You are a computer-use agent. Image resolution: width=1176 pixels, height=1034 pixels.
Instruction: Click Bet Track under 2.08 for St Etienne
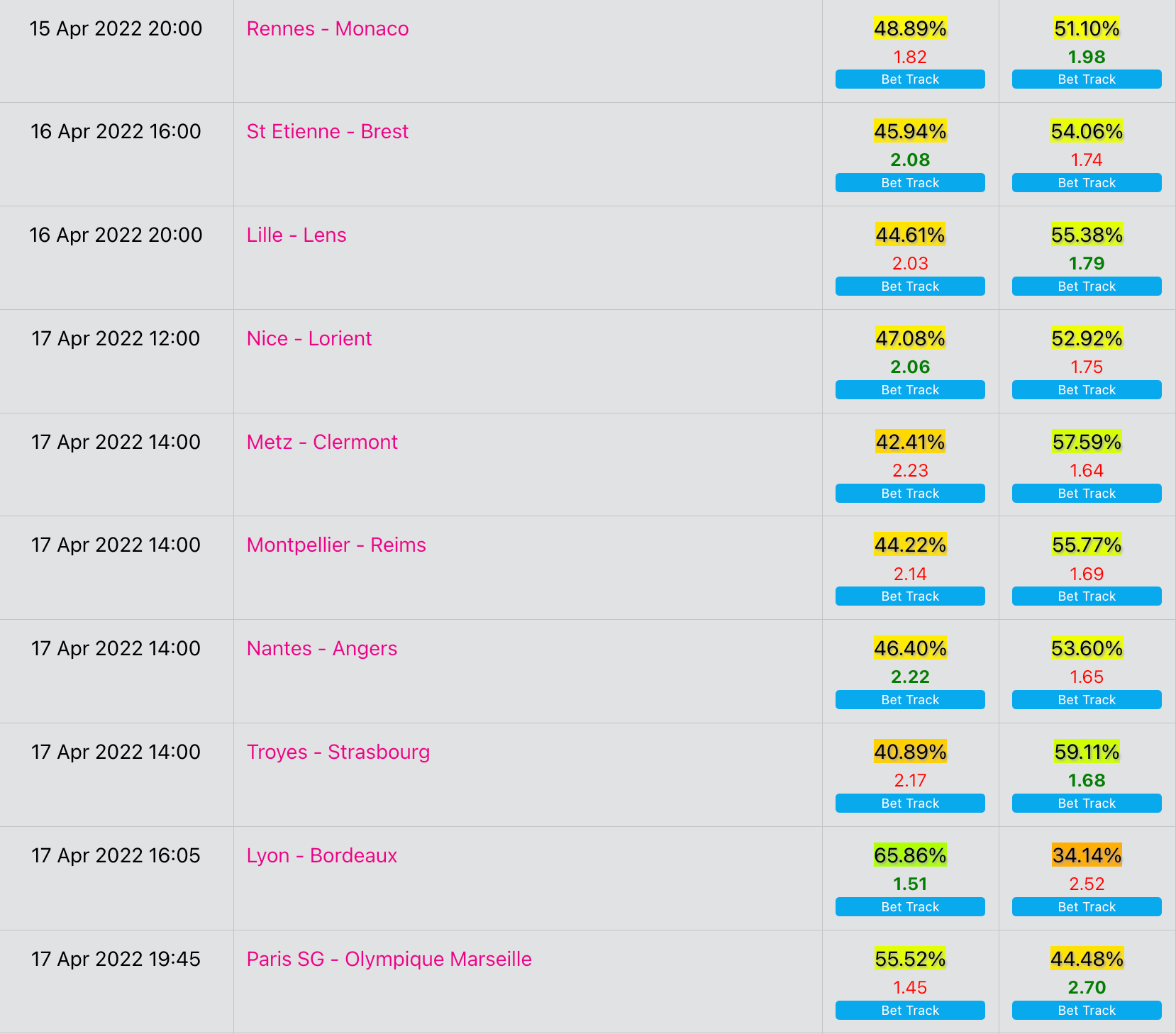(910, 183)
